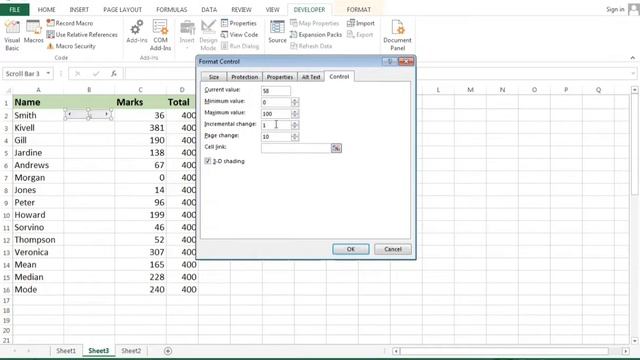The width and height of the screenshot is (640, 360).
Task: Open Macro Security settings
Action: (71, 46)
